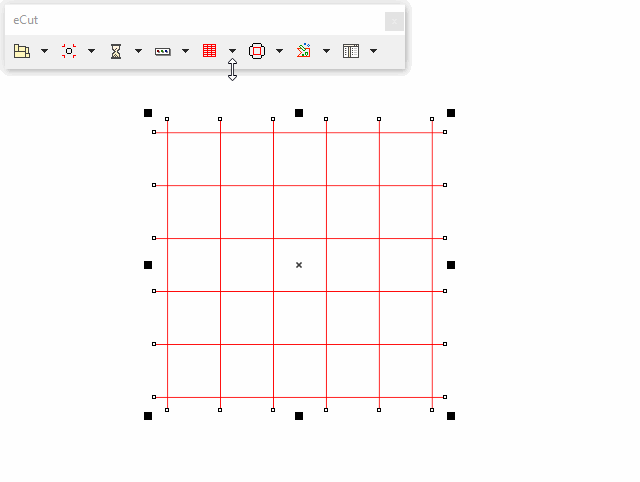Click the top-left black selection handle
This screenshot has width=640, height=482.
[x=148, y=113]
